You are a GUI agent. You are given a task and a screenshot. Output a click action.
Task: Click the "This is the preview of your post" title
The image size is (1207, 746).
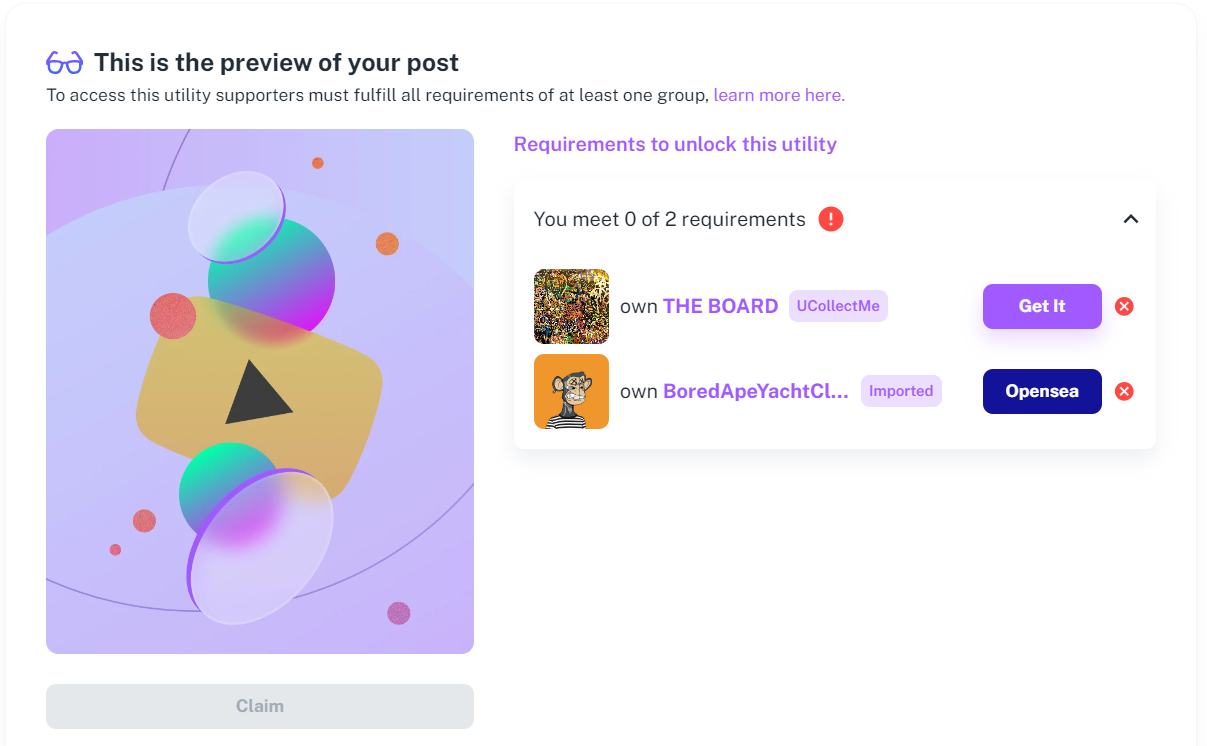click(276, 63)
